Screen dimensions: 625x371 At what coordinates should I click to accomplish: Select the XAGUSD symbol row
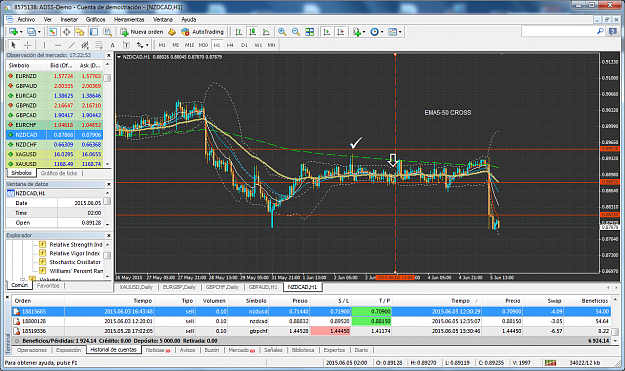pos(55,154)
